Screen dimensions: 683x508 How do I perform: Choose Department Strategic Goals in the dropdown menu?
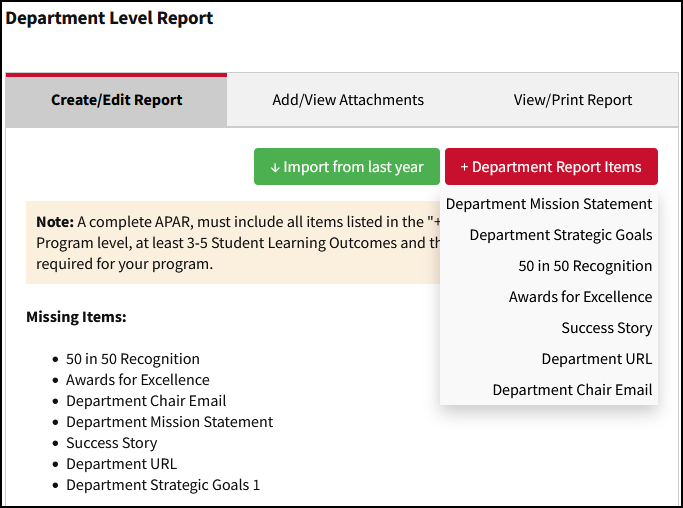tap(560, 235)
